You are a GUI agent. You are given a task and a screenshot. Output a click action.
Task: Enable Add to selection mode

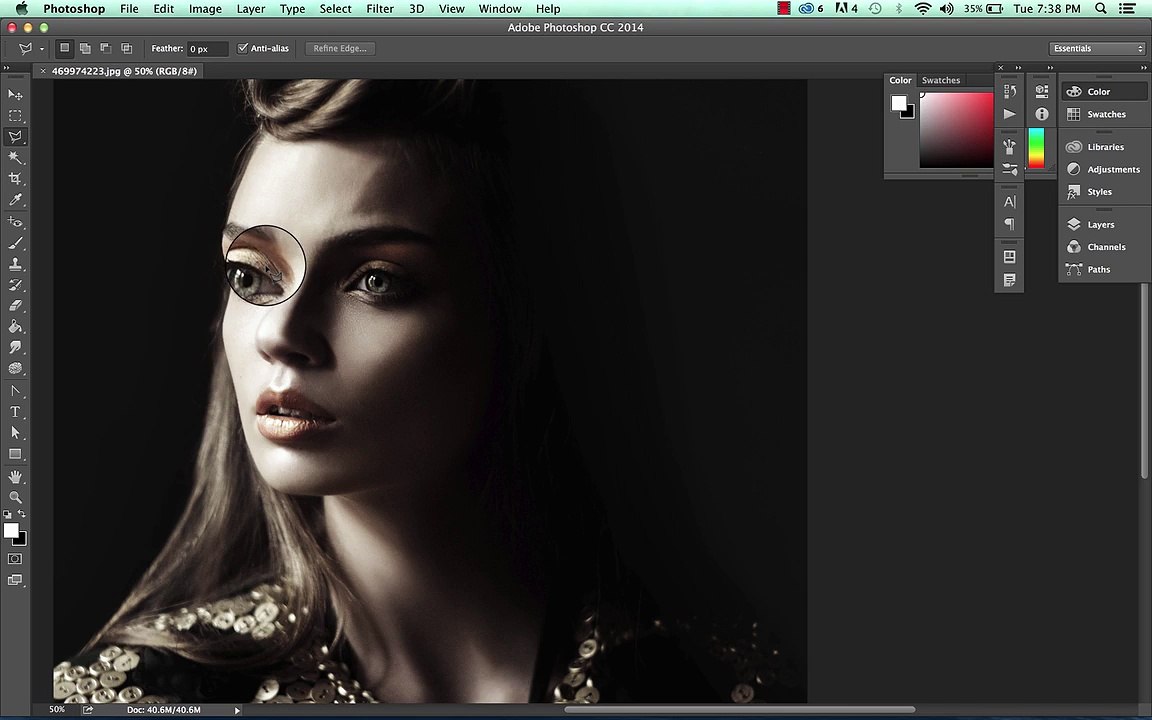(85, 48)
